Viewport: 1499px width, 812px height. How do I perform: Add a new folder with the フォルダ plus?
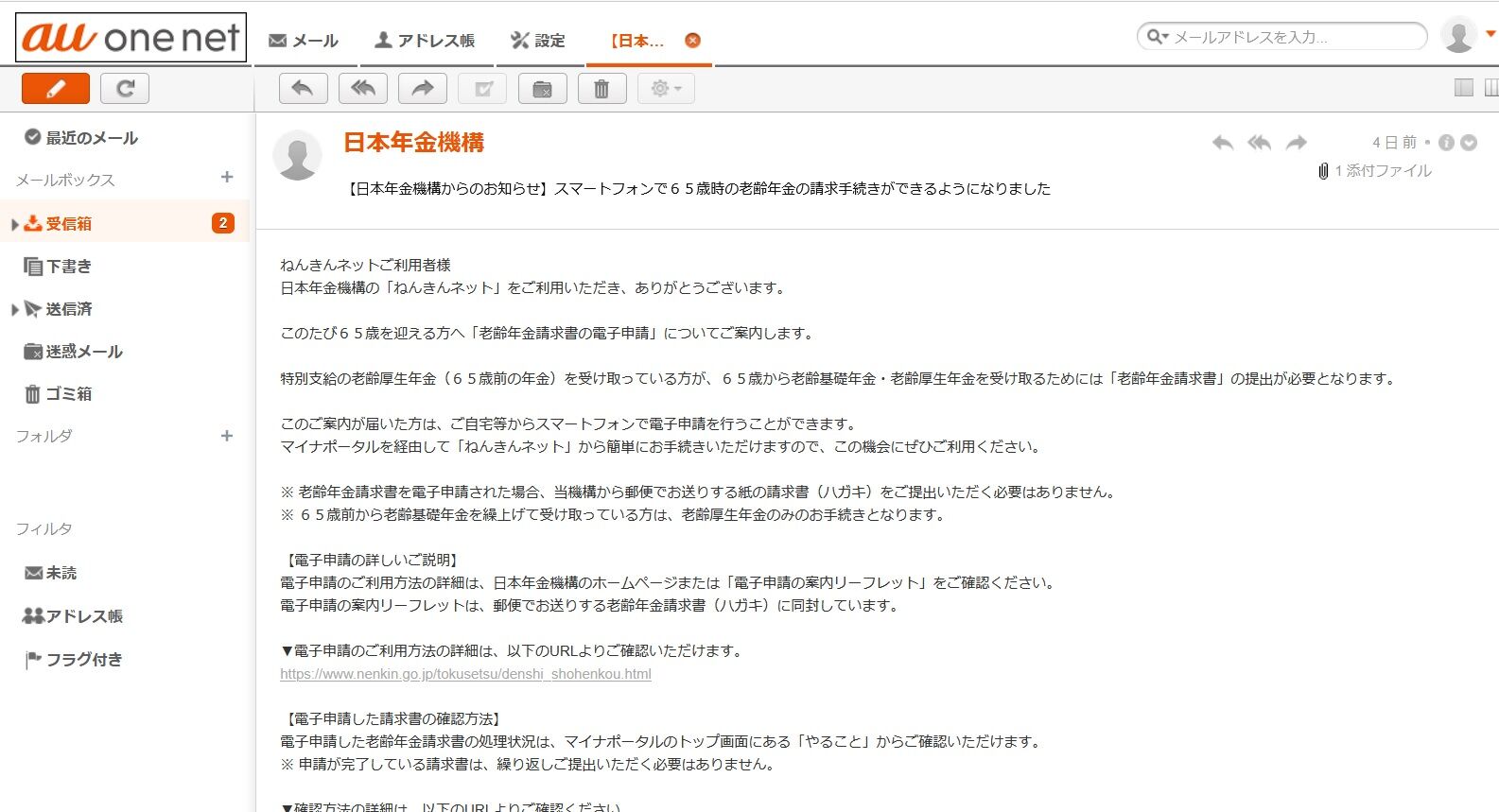click(227, 436)
